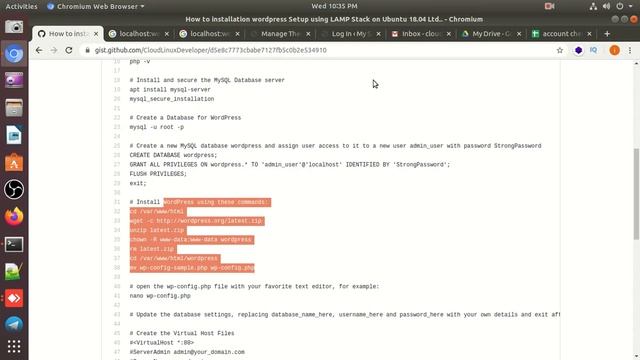Bookmark this page with star icon
Screen dimensions: 640x360
click(x=560, y=50)
